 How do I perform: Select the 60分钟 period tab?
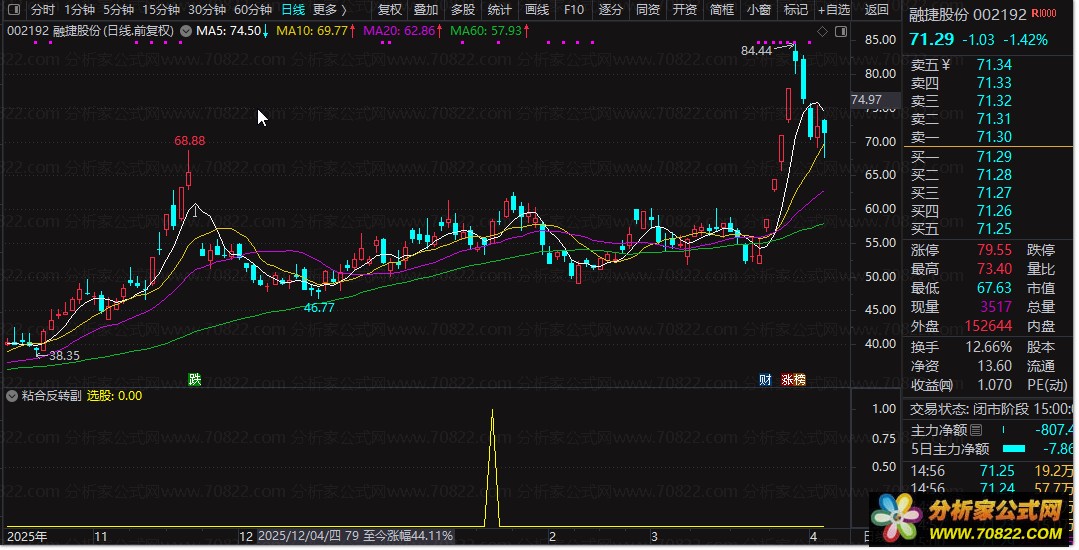point(253,10)
